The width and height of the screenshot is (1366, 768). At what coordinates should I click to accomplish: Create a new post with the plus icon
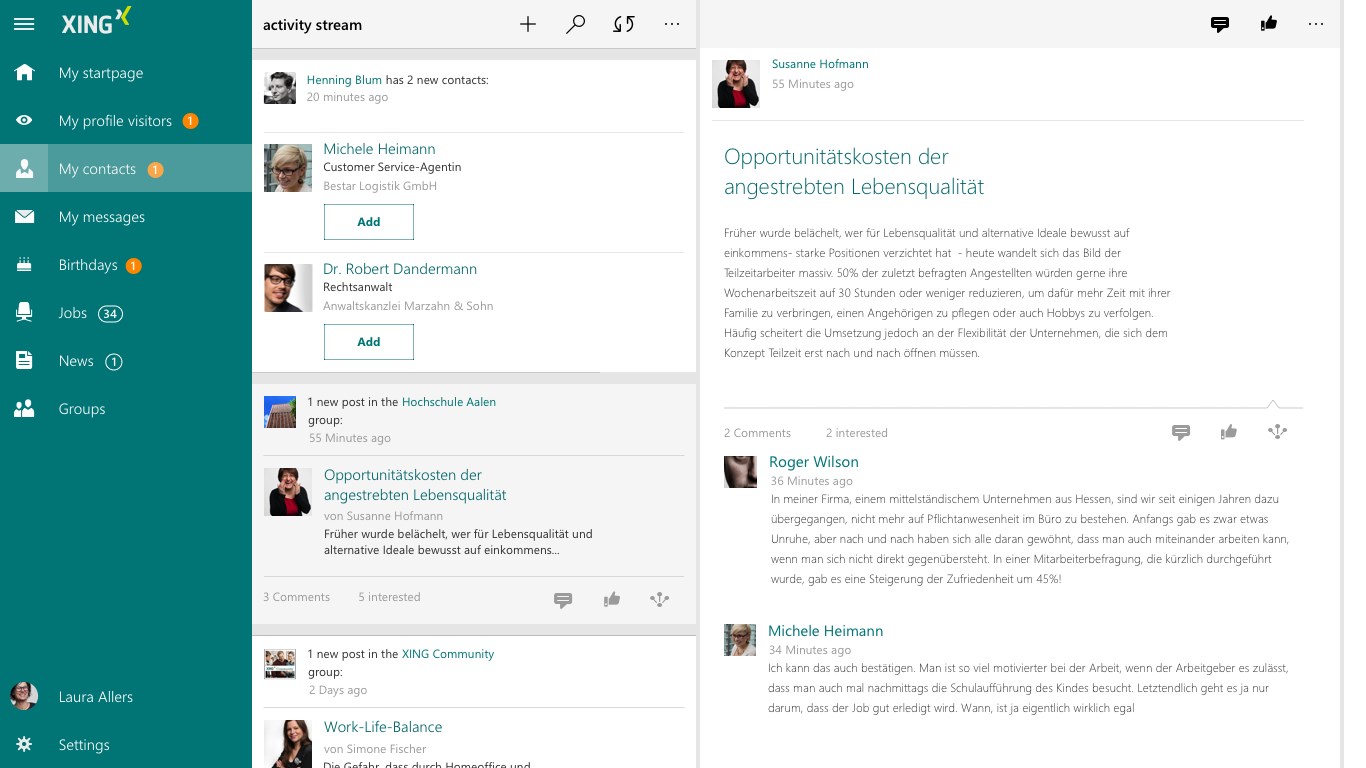(x=528, y=24)
